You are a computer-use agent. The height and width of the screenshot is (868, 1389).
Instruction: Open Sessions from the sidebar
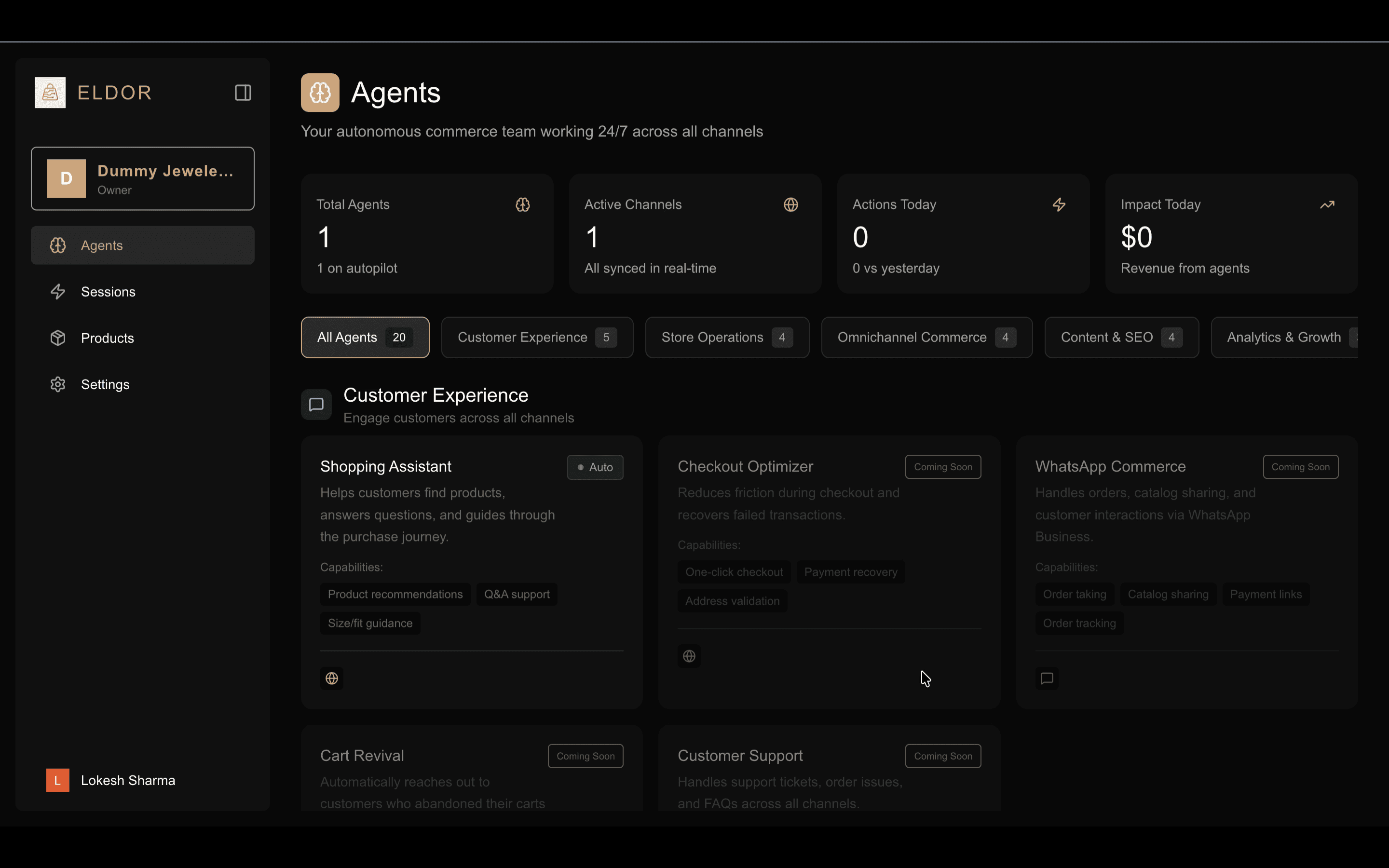coord(108,292)
